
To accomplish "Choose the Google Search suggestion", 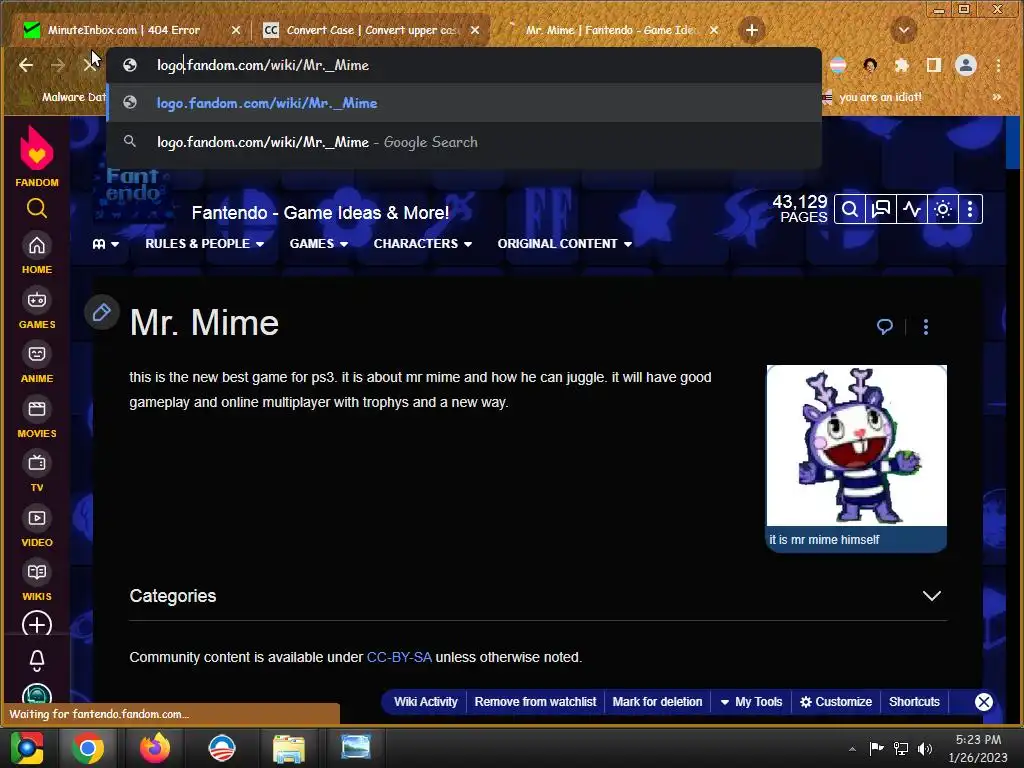I will pos(464,142).
